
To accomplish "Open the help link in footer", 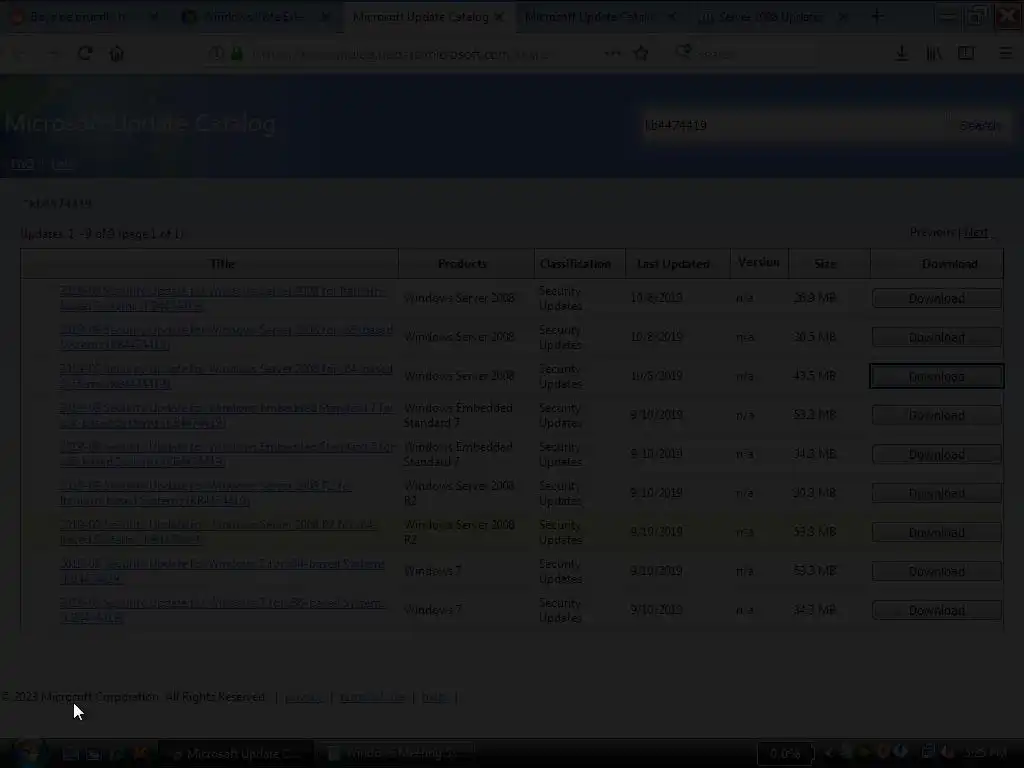I will pyautogui.click(x=434, y=697).
